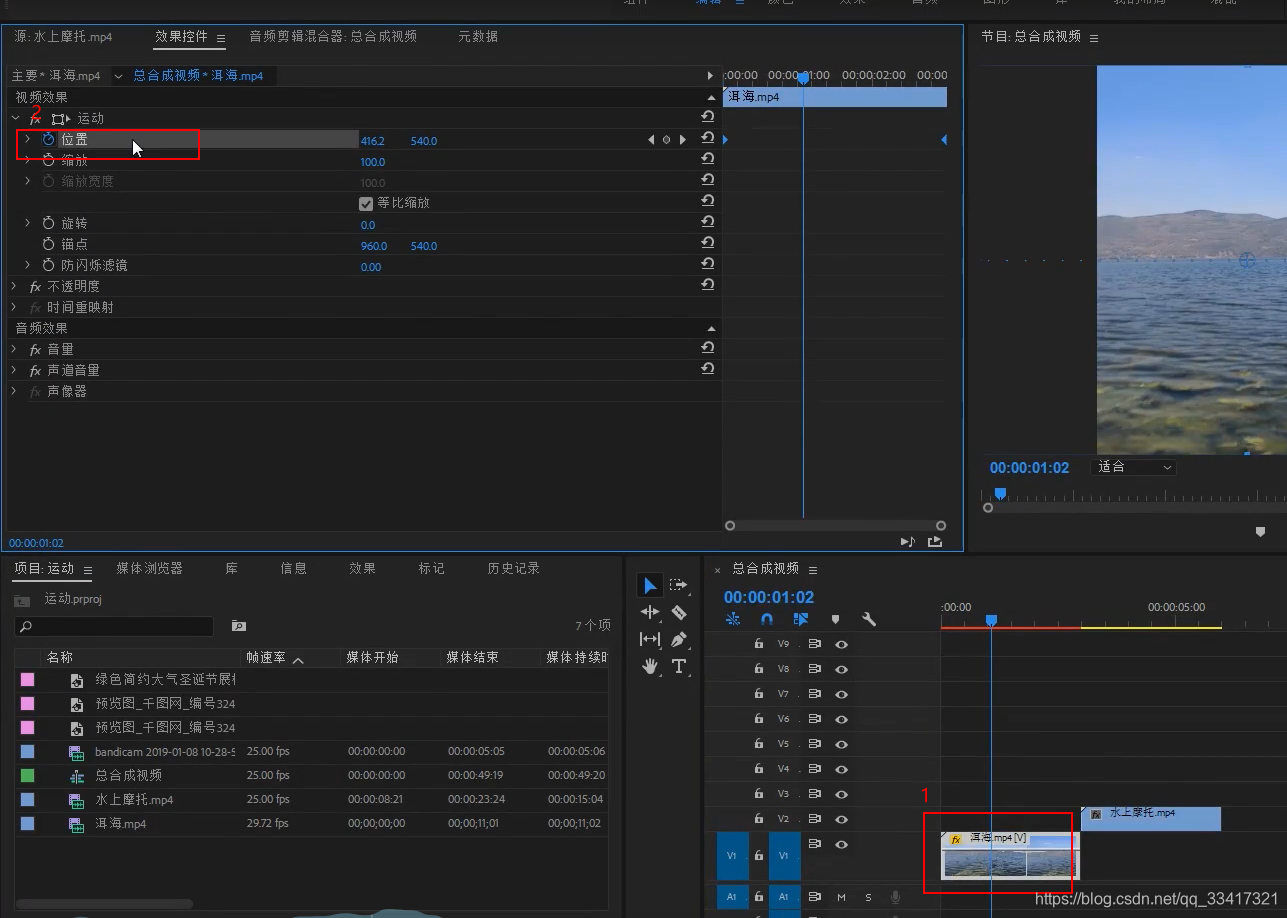Viewport: 1287px width, 918px height.
Task: Select the Track Select Forward tool
Action: click(x=679, y=585)
